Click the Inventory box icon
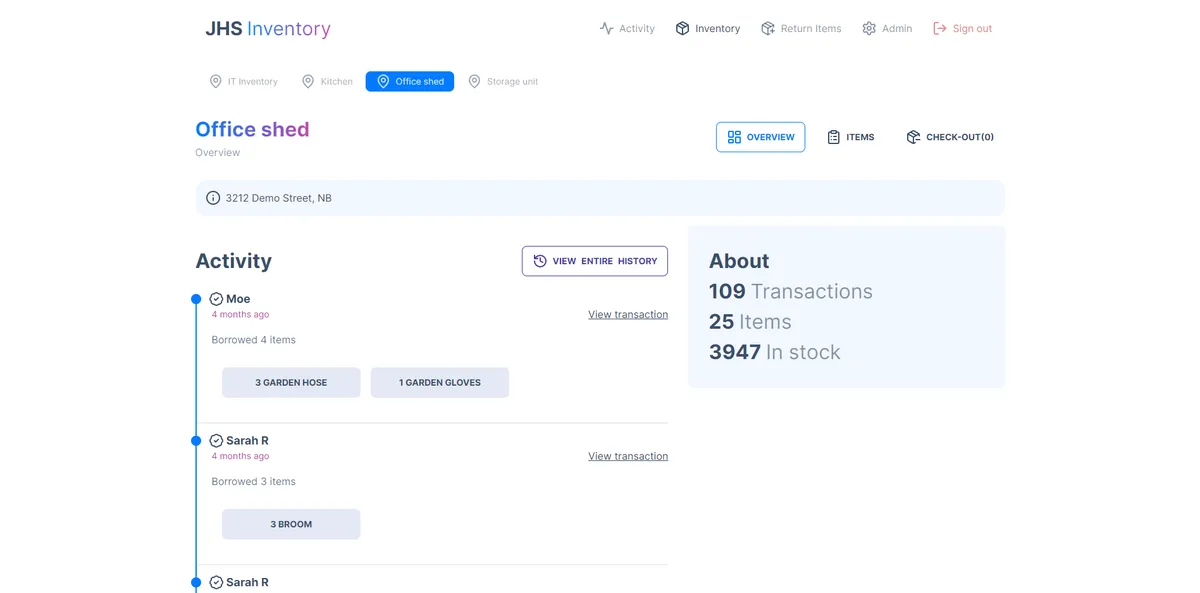The image size is (1200, 593). (x=682, y=29)
